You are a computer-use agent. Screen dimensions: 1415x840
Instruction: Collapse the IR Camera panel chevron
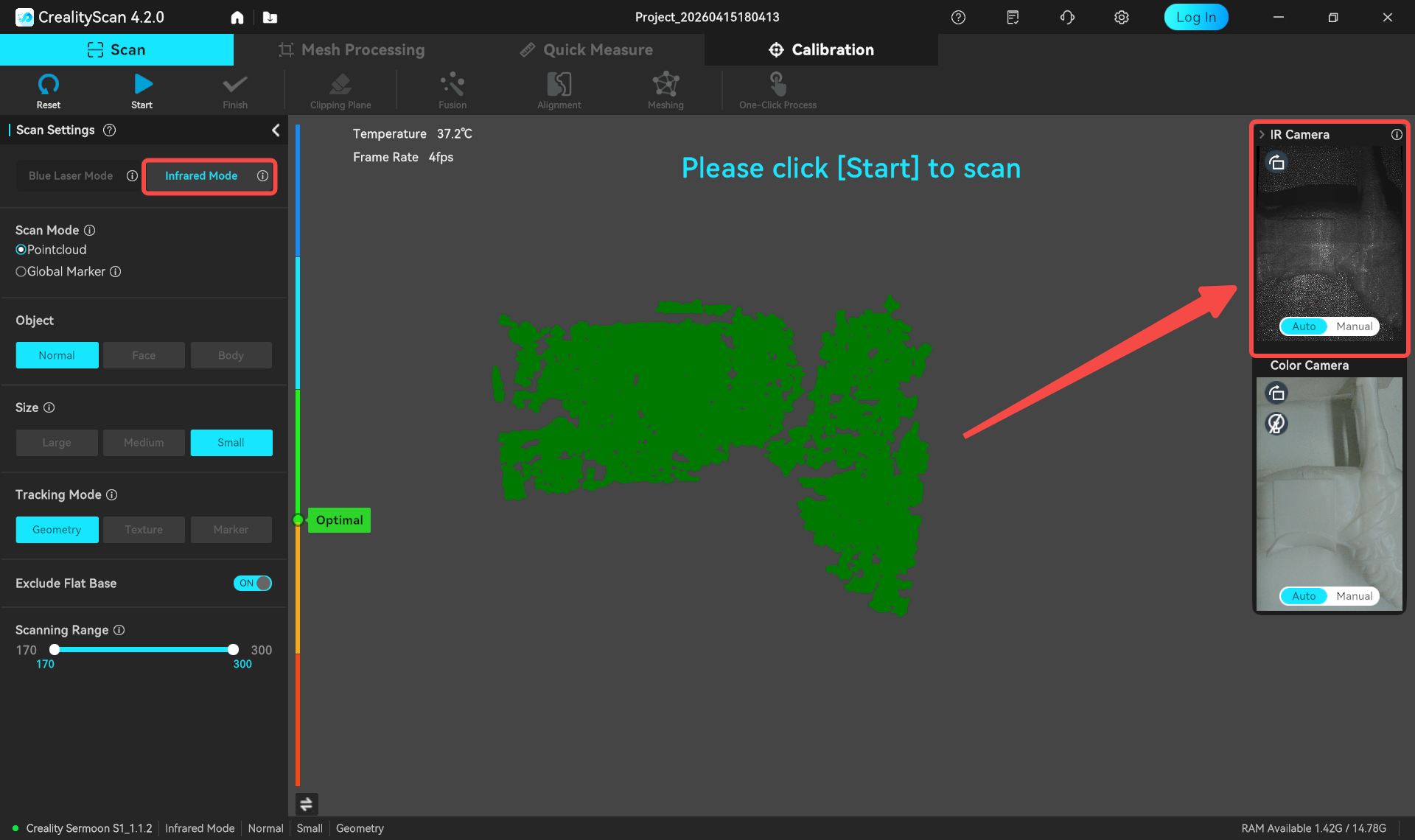(x=1262, y=135)
